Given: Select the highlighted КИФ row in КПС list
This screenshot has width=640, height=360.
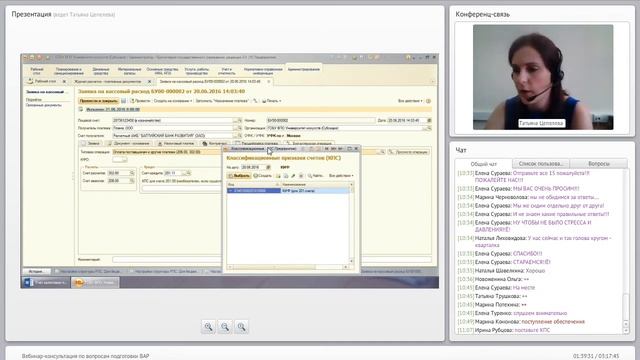Looking at the screenshot, I should 289,191.
